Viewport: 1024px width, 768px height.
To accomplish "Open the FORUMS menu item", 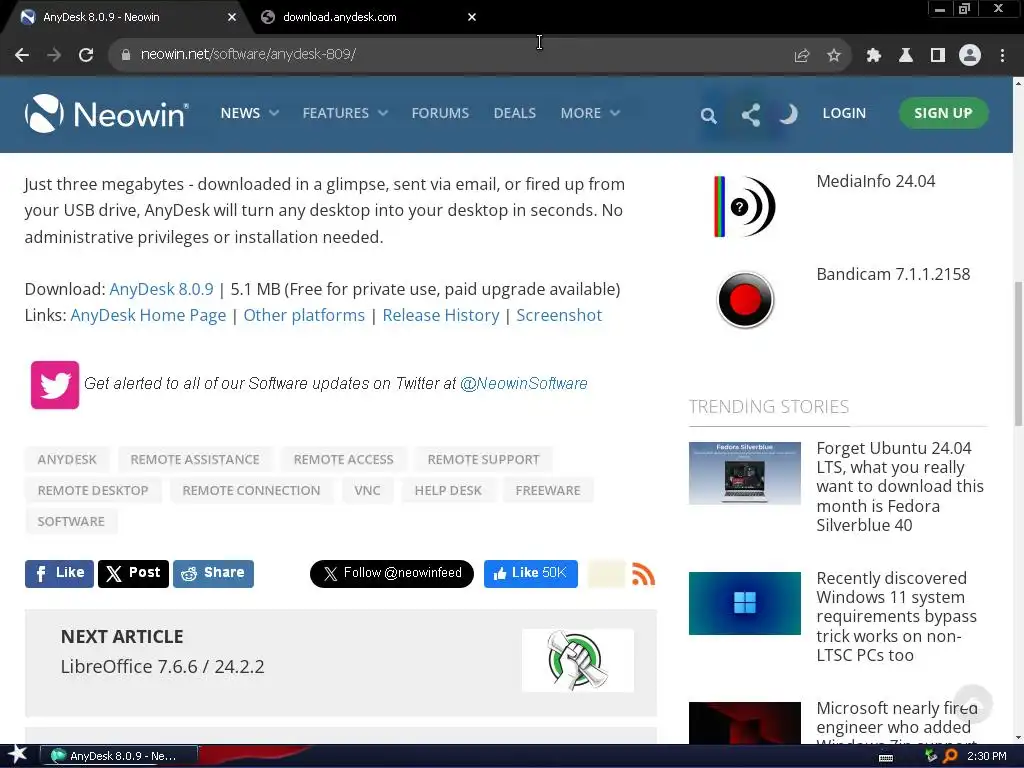I will coord(440,113).
